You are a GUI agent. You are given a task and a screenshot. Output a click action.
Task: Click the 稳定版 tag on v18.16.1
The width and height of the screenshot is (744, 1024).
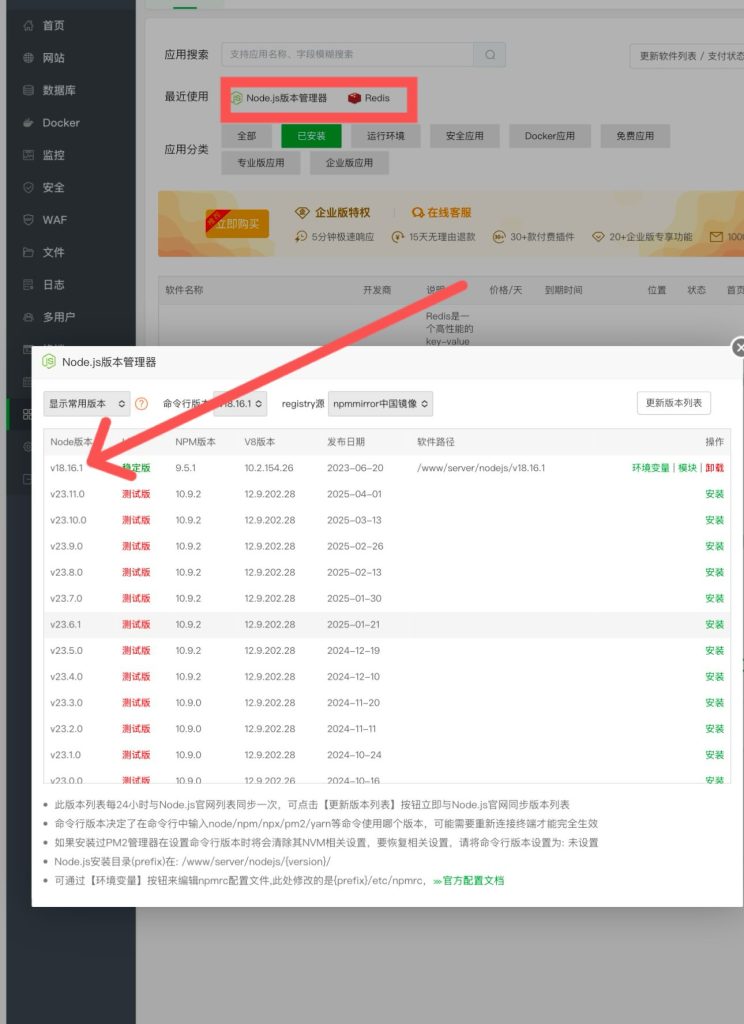[x=137, y=468]
